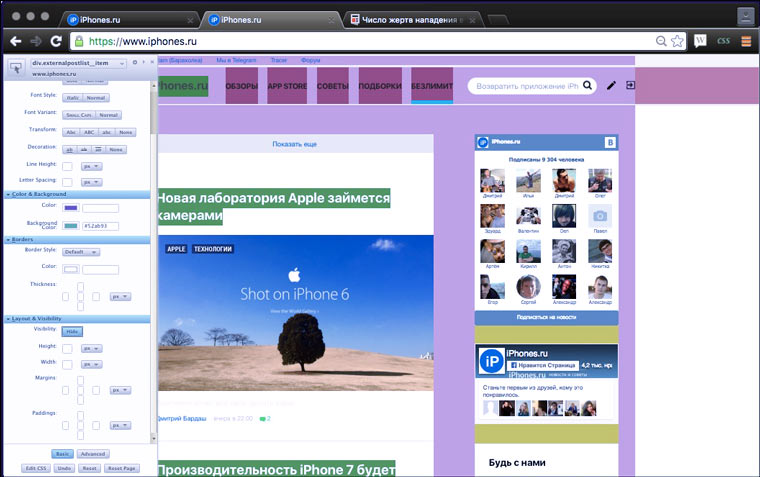Click the Background Color hex field #52ab93
Image resolution: width=760 pixels, height=477 pixels.
100,226
